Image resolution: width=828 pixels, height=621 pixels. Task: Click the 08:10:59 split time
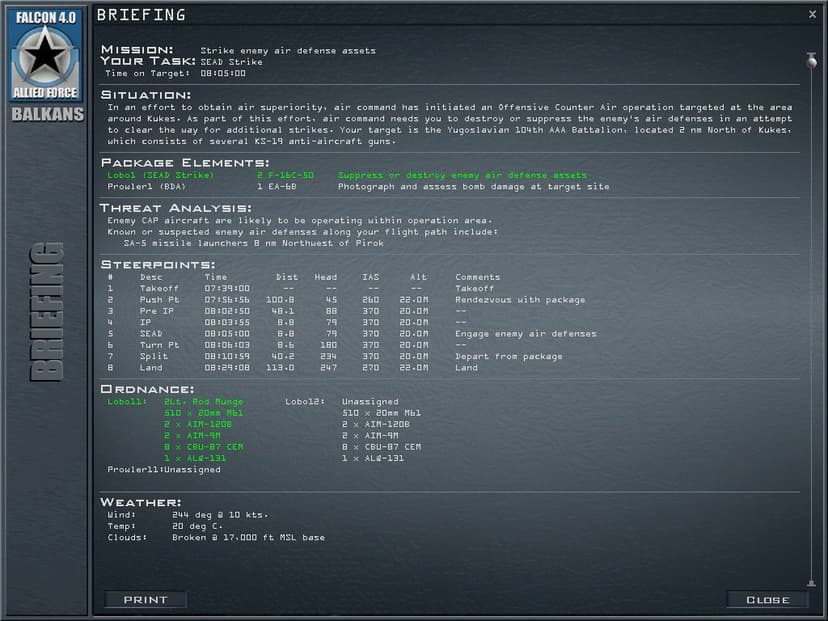[227, 356]
